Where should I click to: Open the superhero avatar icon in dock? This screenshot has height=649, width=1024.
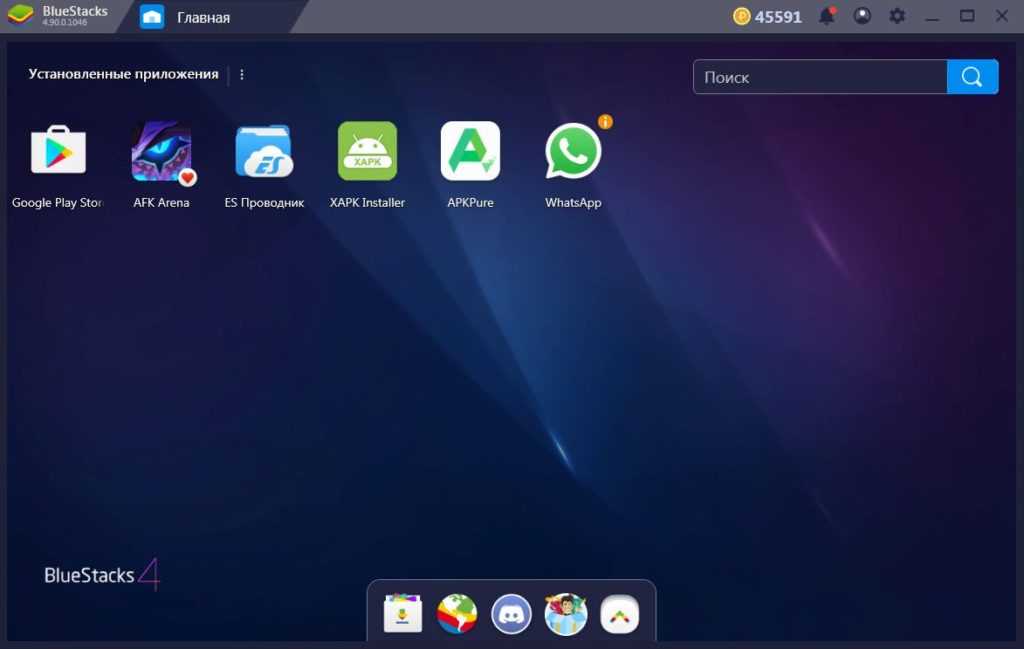click(566, 614)
